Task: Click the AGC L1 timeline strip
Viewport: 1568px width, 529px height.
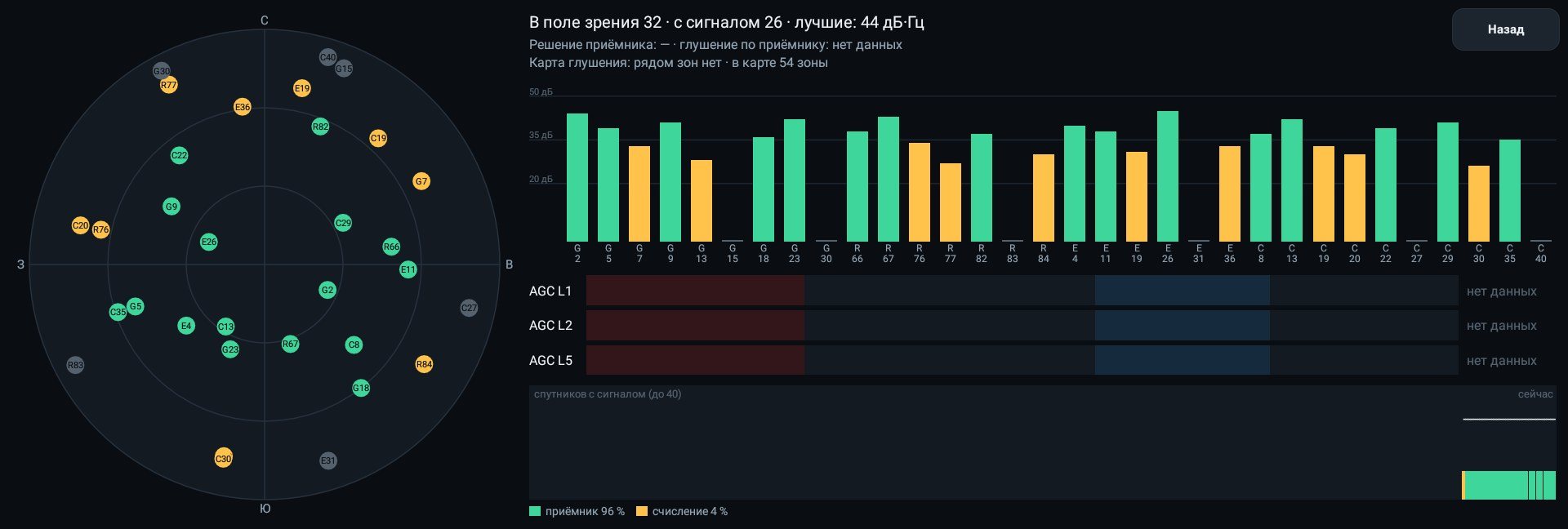Action: click(1022, 291)
